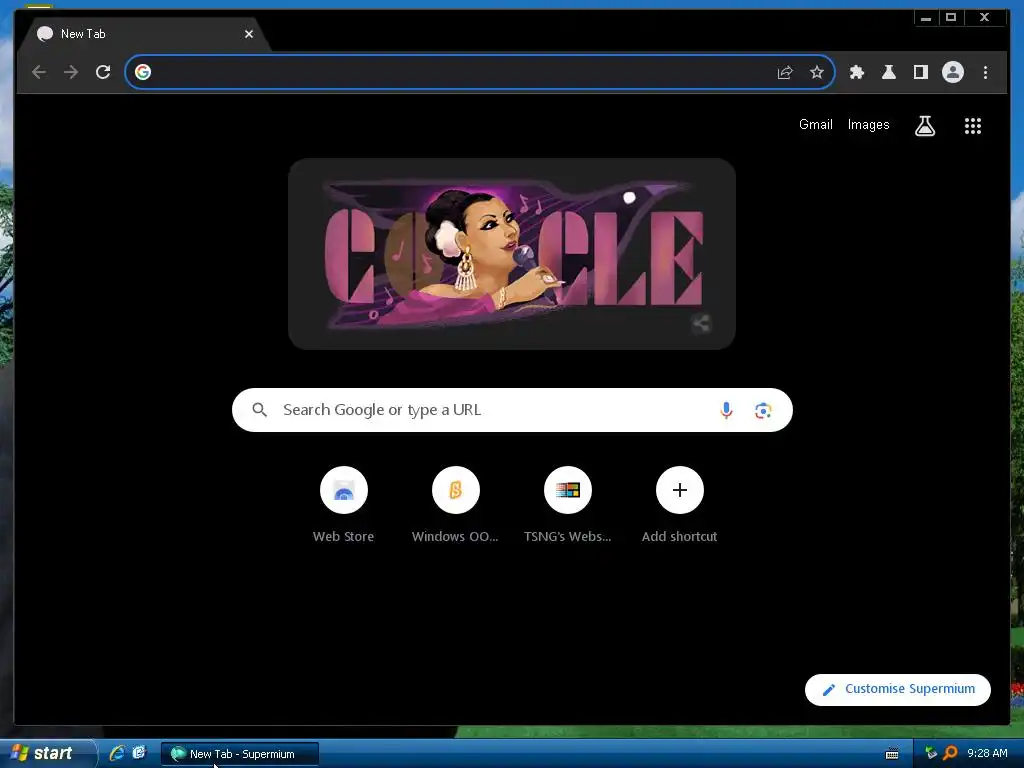Click the Google Doodle image

512,253
